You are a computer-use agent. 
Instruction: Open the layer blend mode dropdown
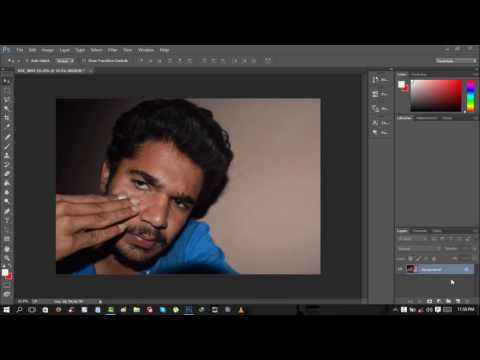point(419,249)
